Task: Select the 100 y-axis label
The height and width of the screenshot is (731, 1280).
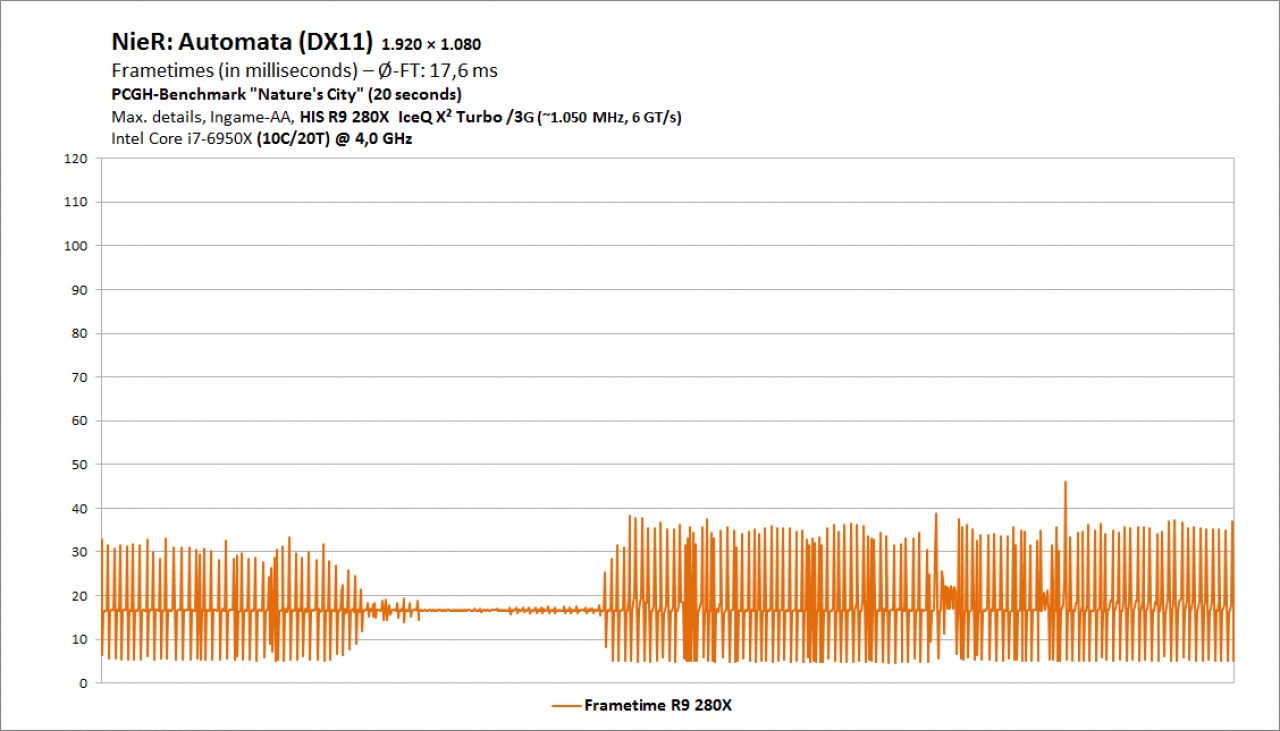Action: [77, 246]
